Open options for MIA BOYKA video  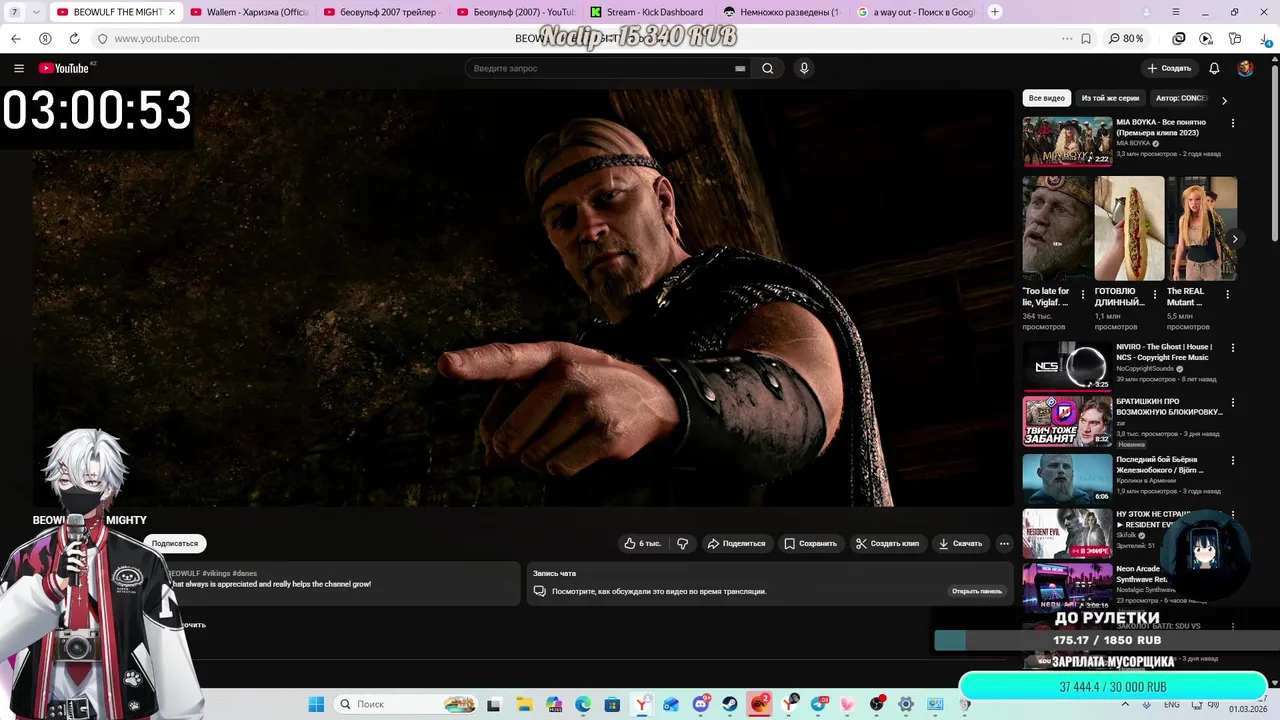tap(1232, 123)
